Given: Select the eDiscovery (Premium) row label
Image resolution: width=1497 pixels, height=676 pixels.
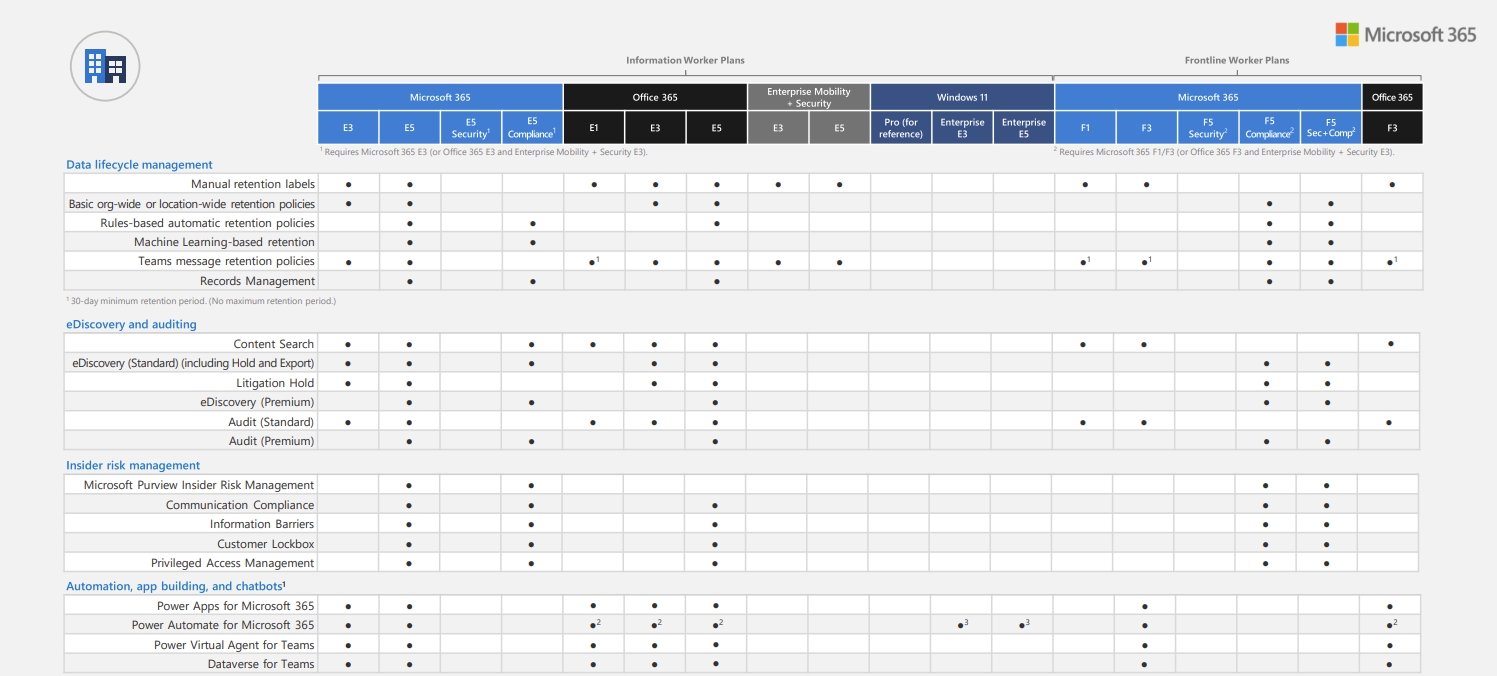Looking at the screenshot, I should click(x=257, y=402).
